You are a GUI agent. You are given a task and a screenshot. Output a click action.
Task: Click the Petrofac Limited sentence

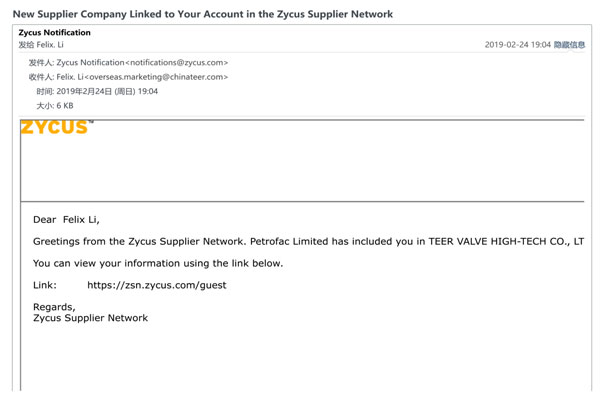pos(308,241)
